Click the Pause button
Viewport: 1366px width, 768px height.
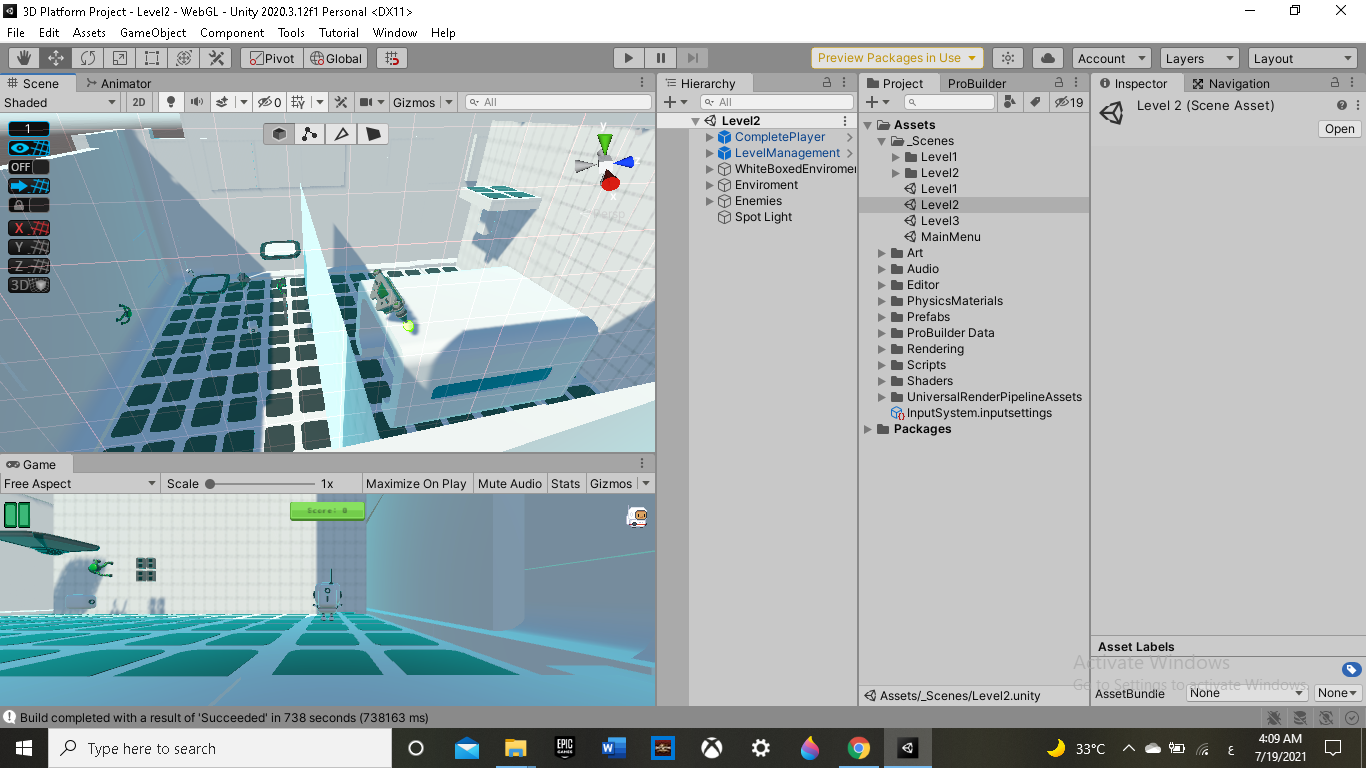(x=661, y=58)
